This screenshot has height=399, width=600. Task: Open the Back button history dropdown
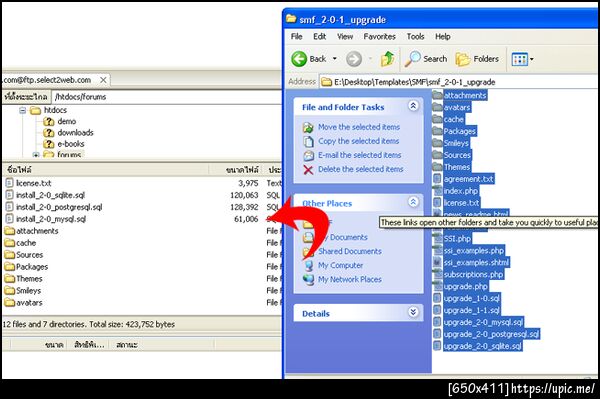coord(335,59)
